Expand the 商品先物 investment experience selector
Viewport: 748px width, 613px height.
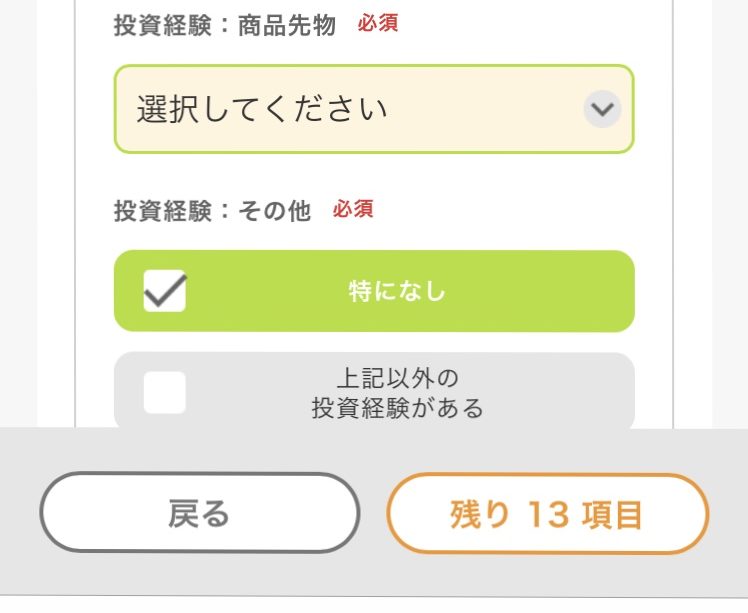[374, 109]
